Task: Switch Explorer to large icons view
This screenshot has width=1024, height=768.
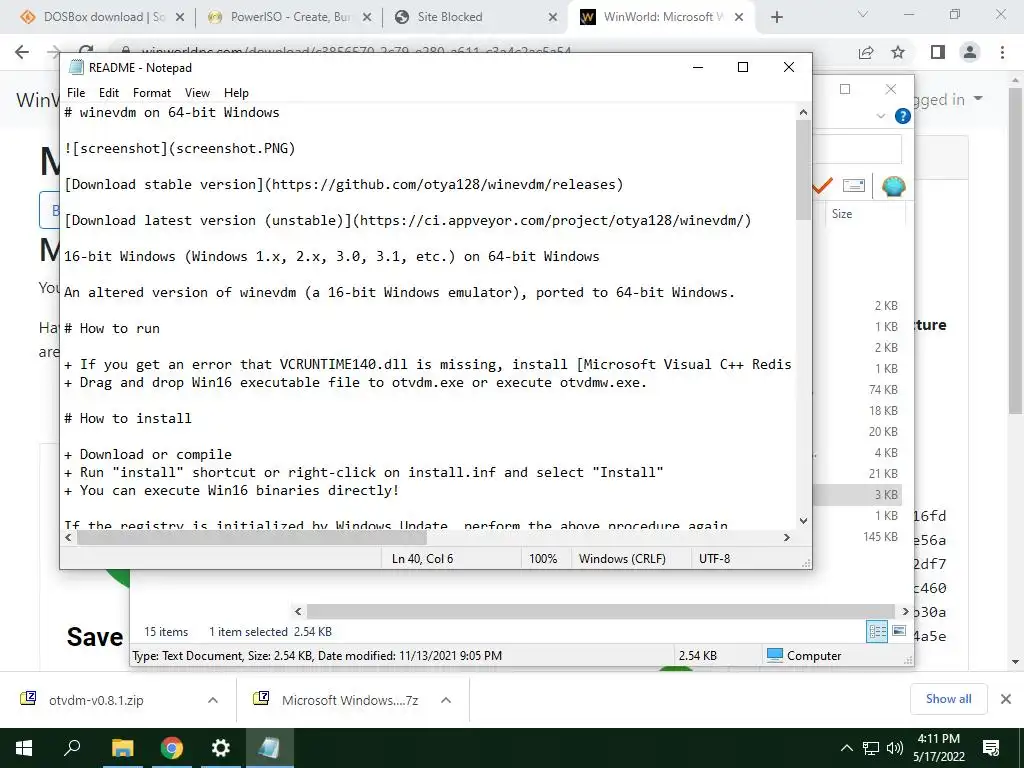Action: coord(899,631)
